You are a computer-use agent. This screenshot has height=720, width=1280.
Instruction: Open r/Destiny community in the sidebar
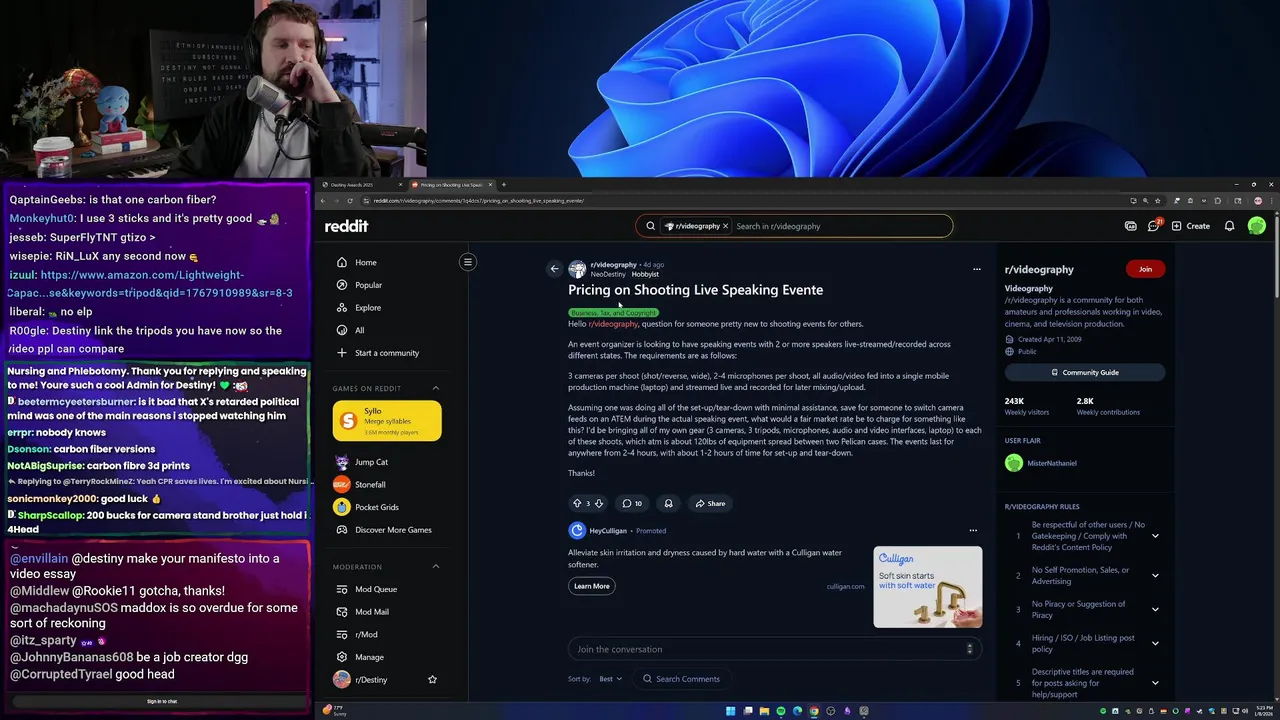pos(371,680)
